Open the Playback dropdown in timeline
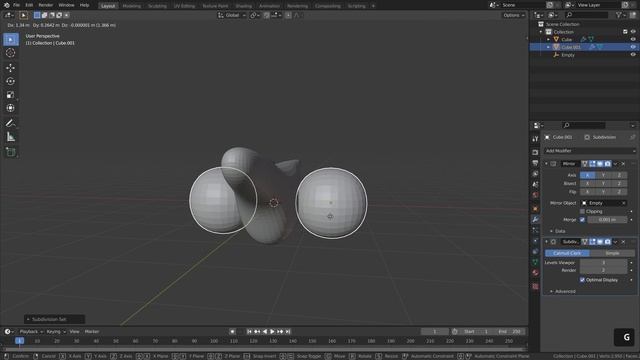Viewport: 640px width, 360px height. point(31,332)
